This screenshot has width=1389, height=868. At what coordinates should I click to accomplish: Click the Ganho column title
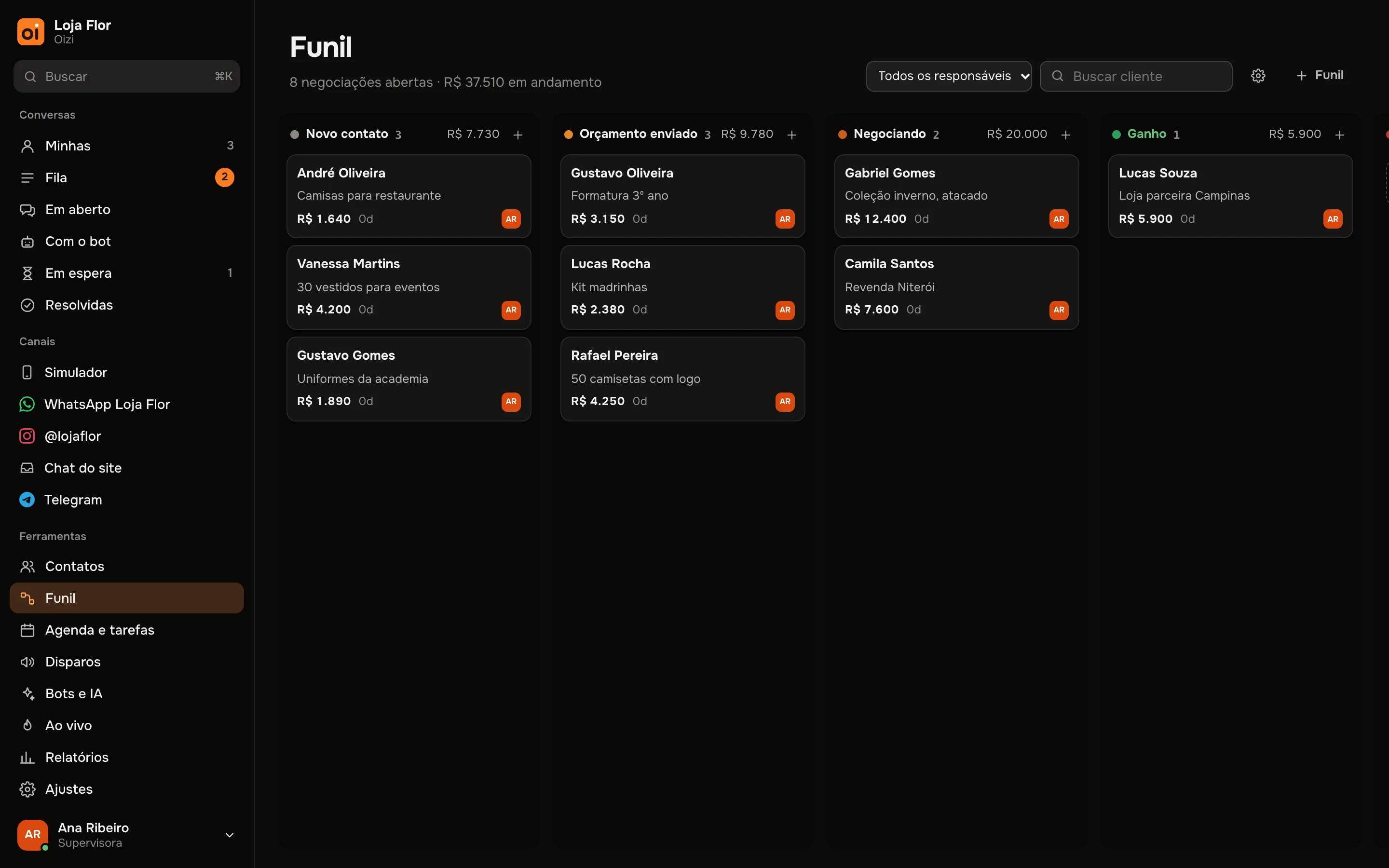1146,134
